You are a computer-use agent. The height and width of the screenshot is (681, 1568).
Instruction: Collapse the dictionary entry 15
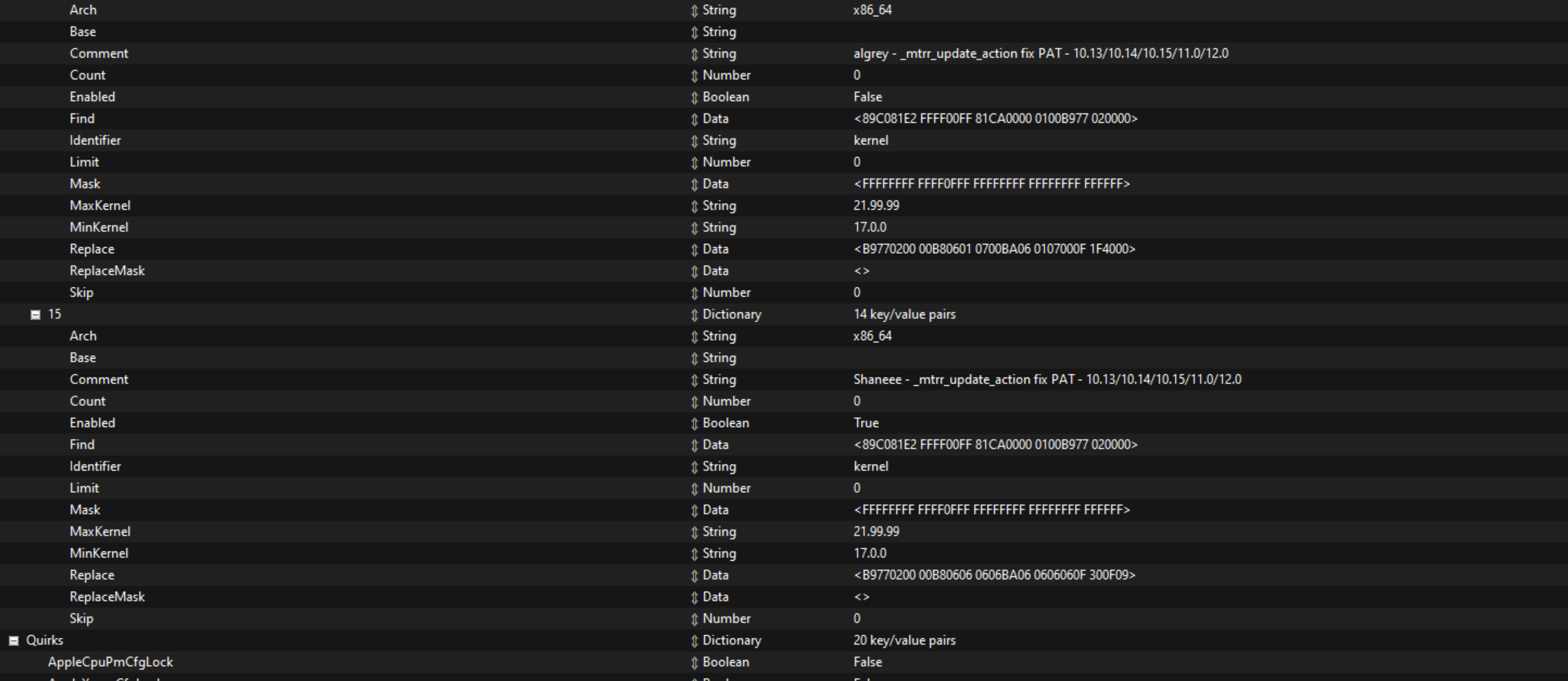click(x=35, y=314)
